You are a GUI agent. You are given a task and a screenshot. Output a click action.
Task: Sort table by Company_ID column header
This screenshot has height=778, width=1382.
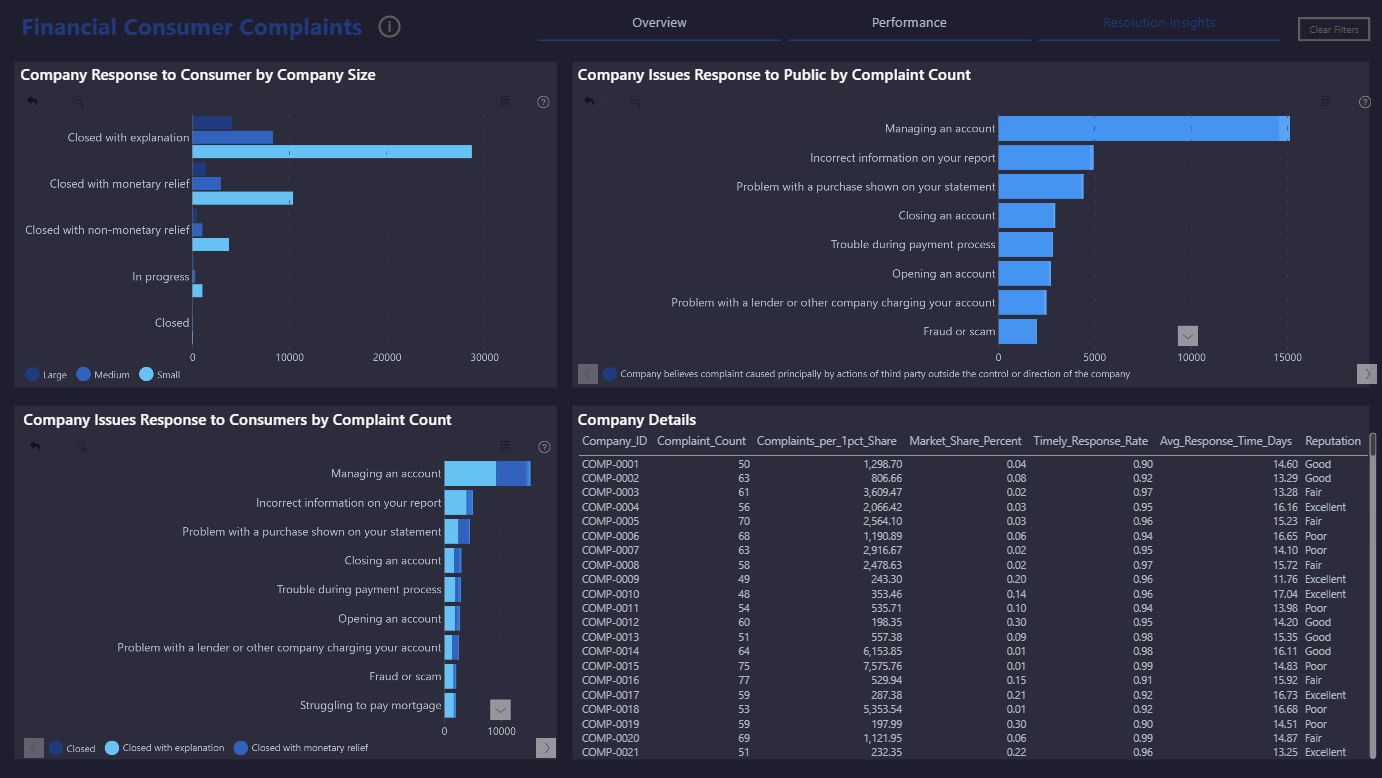[614, 441]
